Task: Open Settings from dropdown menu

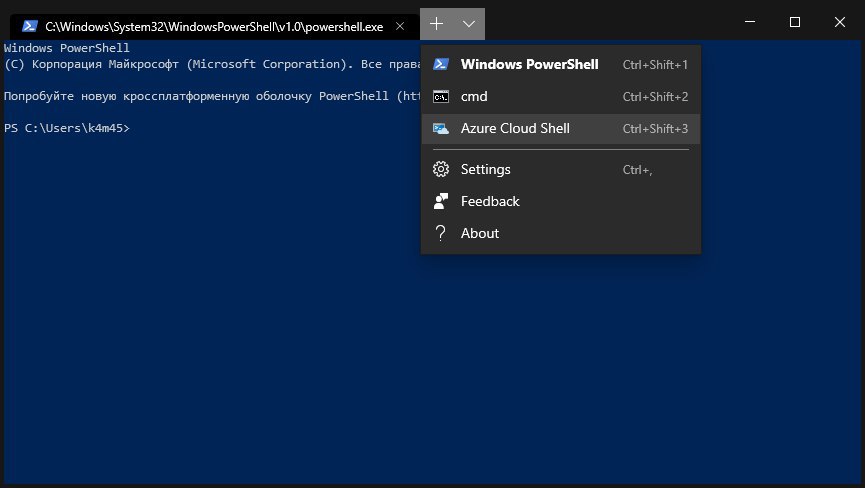Action: click(561, 169)
